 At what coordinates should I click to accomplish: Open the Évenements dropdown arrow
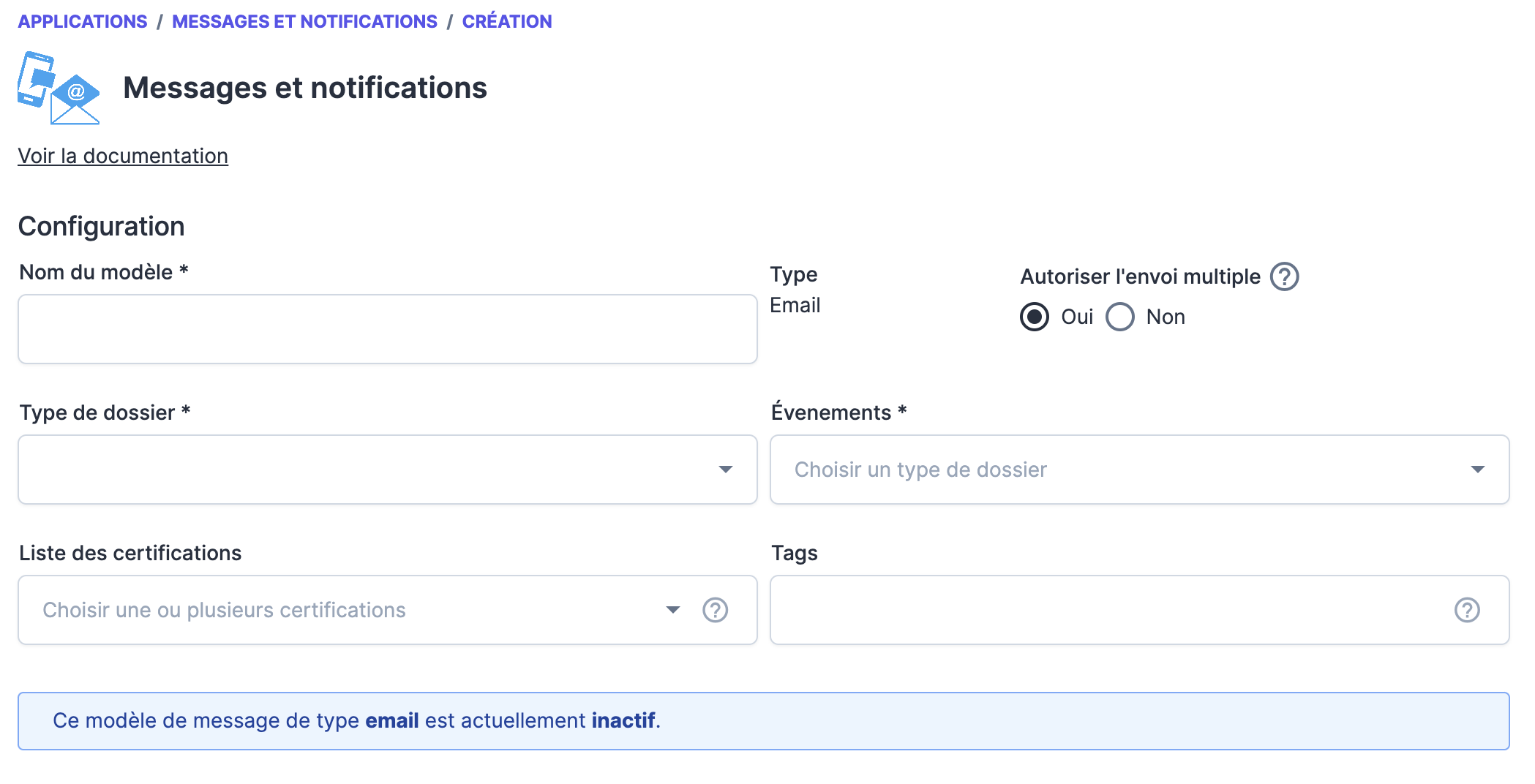tap(1477, 470)
